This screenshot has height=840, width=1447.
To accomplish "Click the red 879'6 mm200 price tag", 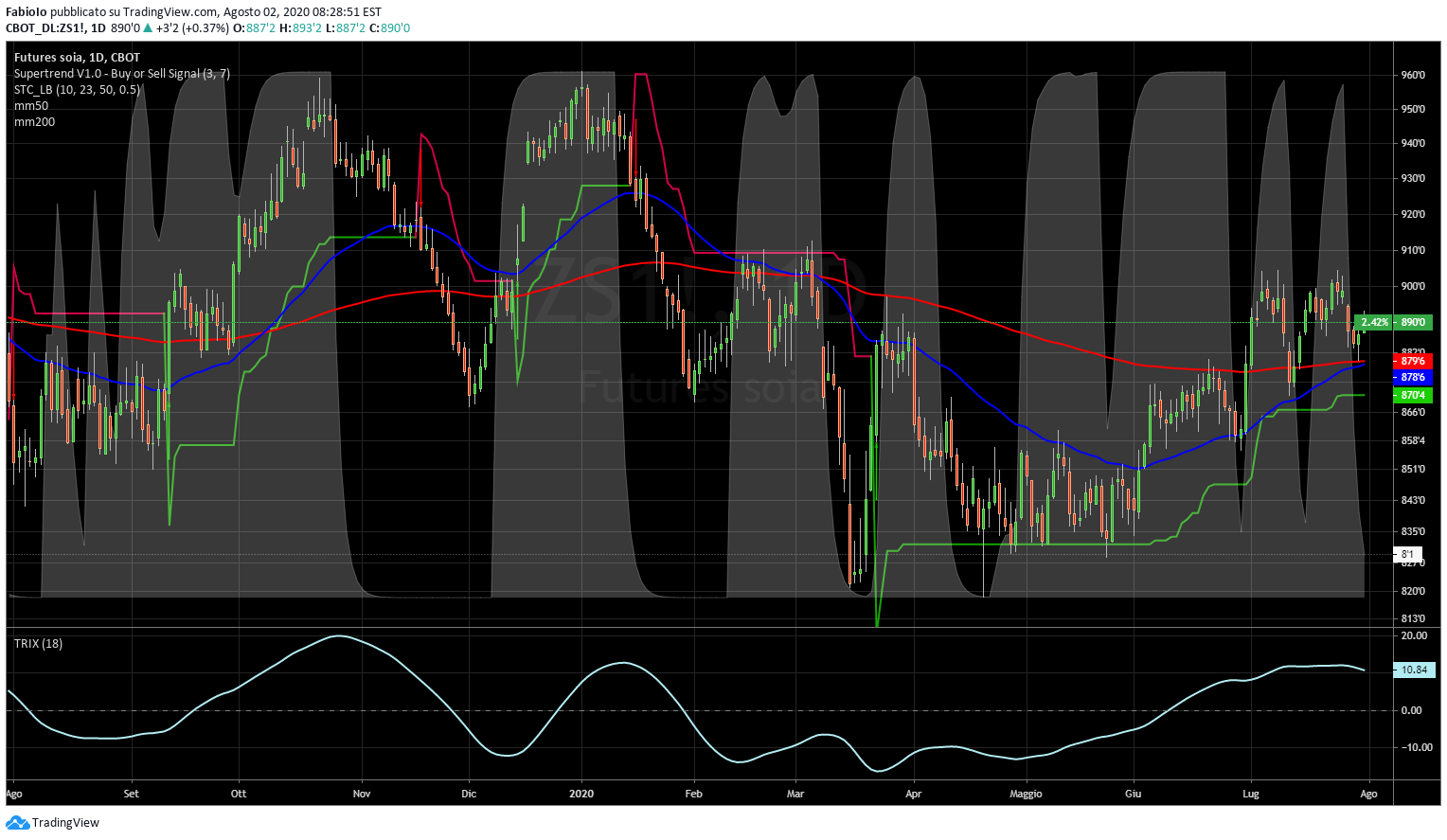I will [1413, 361].
